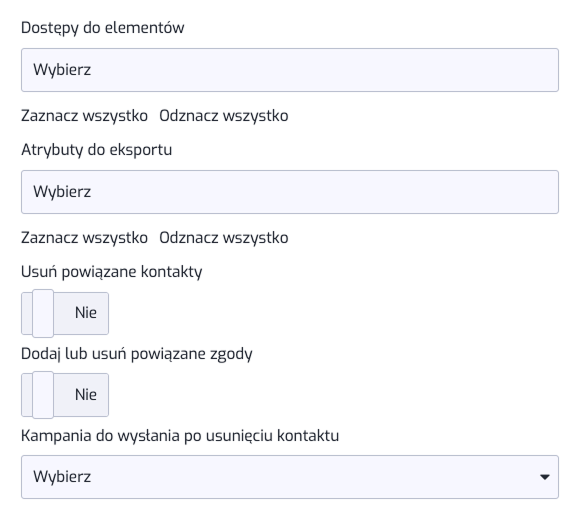Click the caret arrow in the Kampania dropdown
The image size is (582, 506).
(x=545, y=477)
